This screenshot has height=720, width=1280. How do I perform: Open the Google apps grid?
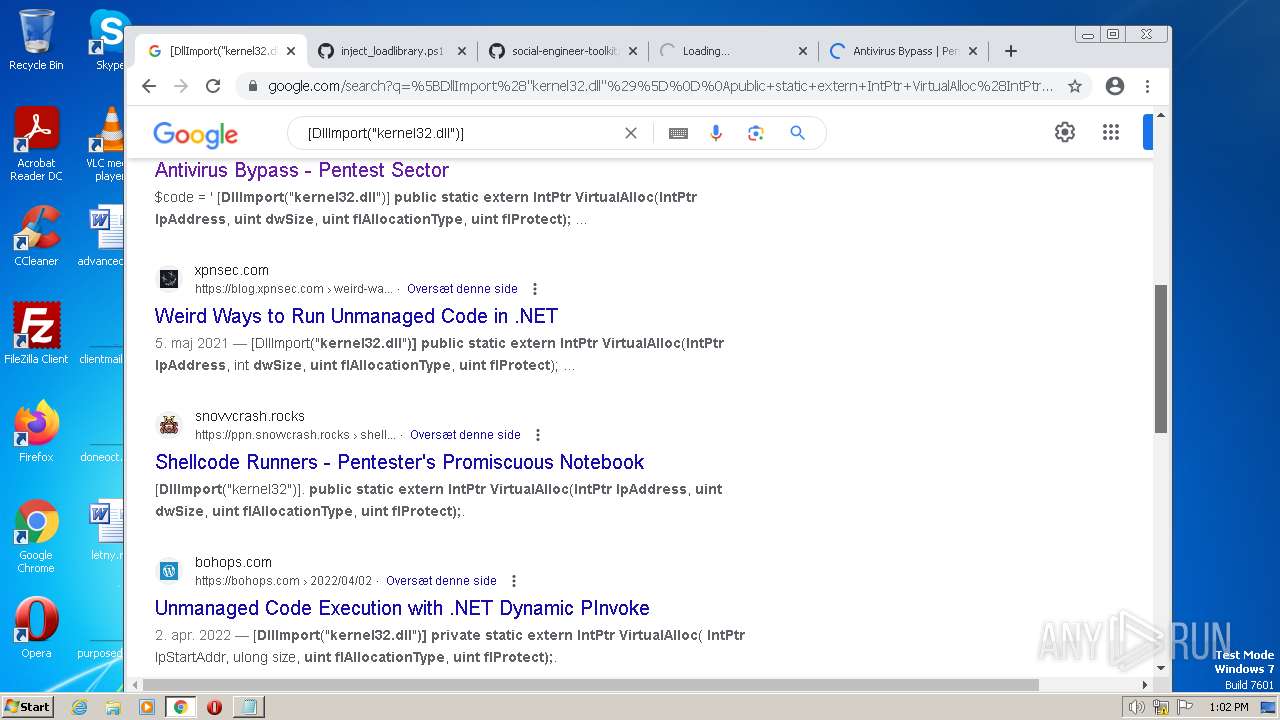tap(1110, 132)
